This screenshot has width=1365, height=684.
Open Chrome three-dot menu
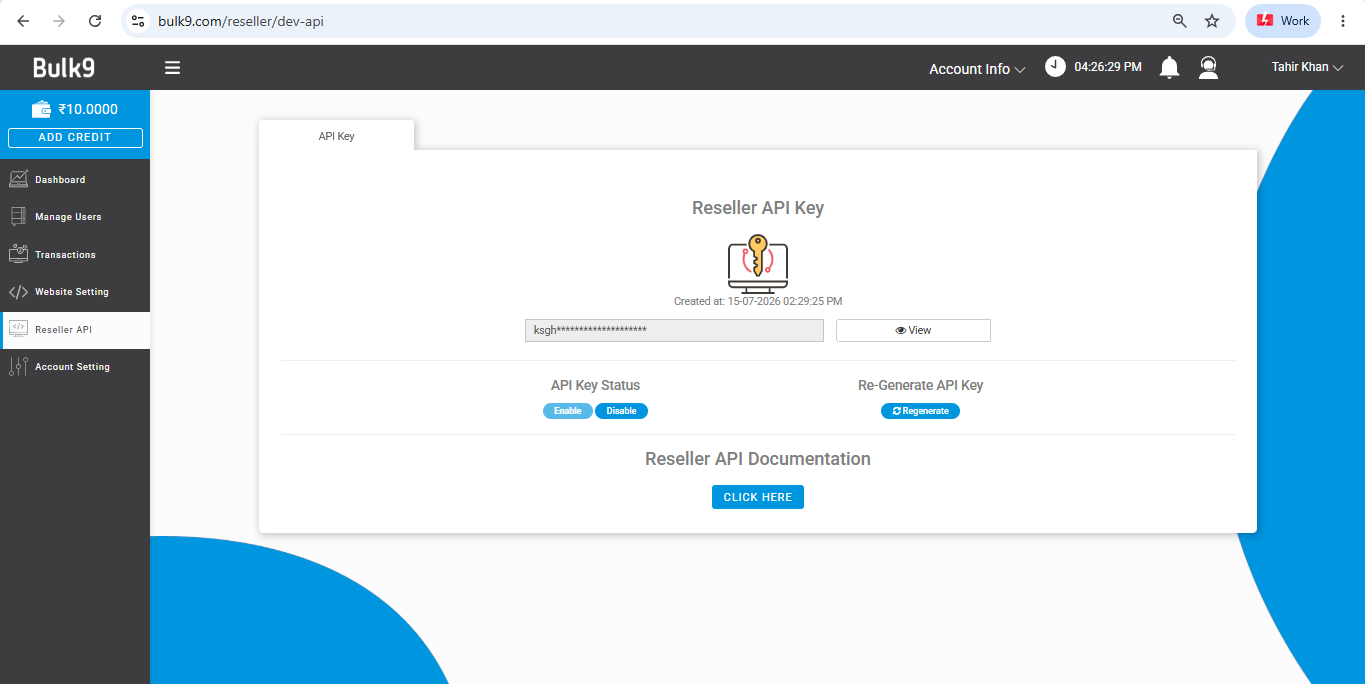pyautogui.click(x=1343, y=21)
